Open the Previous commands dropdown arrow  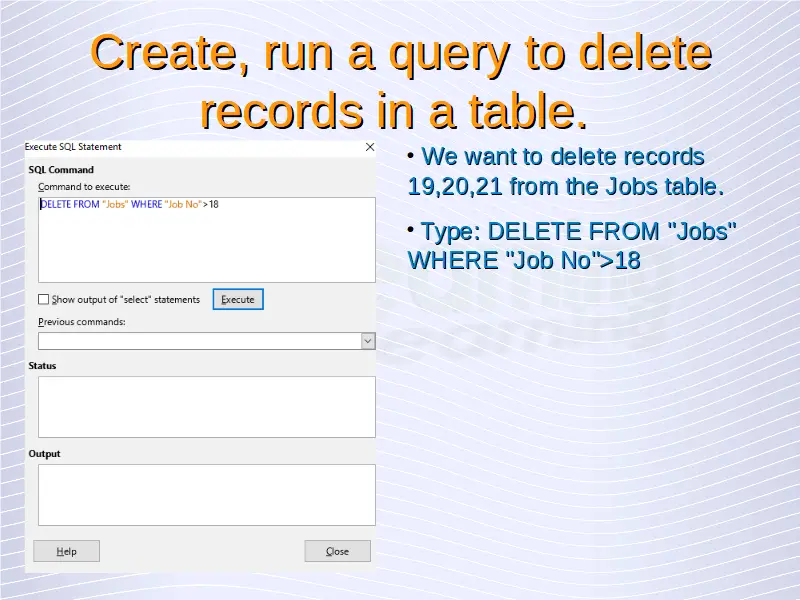[368, 341]
